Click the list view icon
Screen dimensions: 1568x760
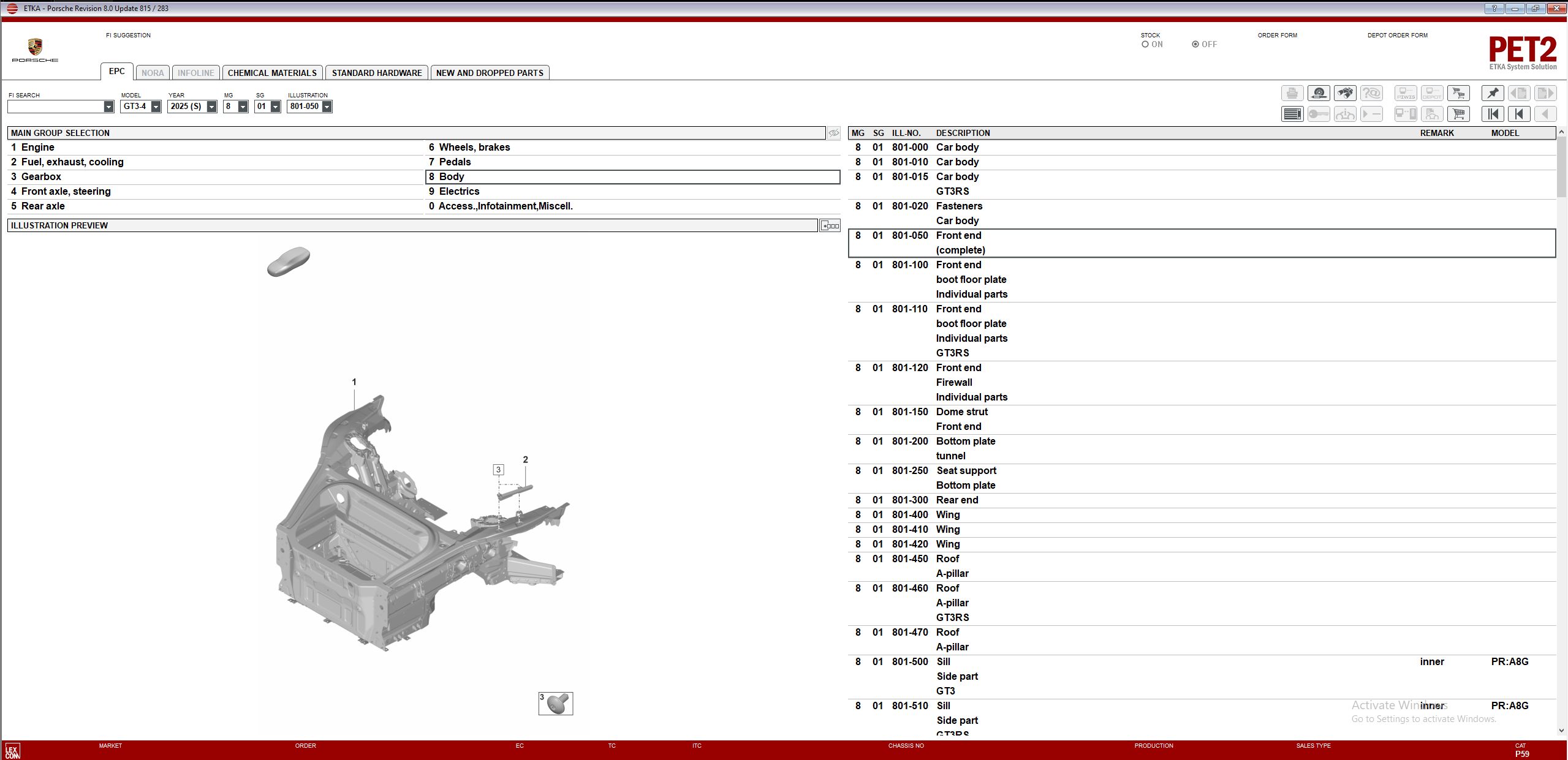tap(1292, 114)
